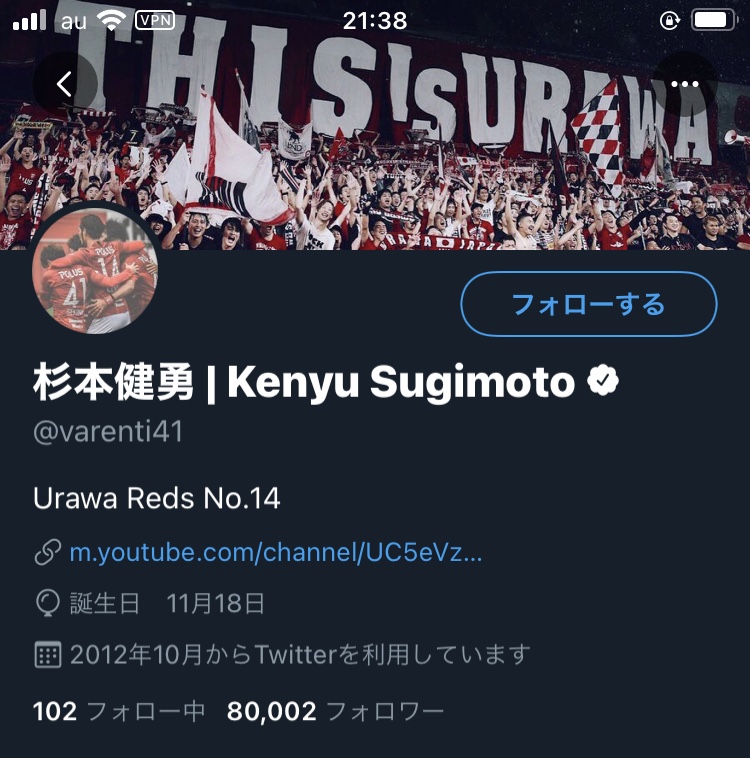Tap the rotation lock status icon
The height and width of the screenshot is (758, 750).
coord(670,21)
